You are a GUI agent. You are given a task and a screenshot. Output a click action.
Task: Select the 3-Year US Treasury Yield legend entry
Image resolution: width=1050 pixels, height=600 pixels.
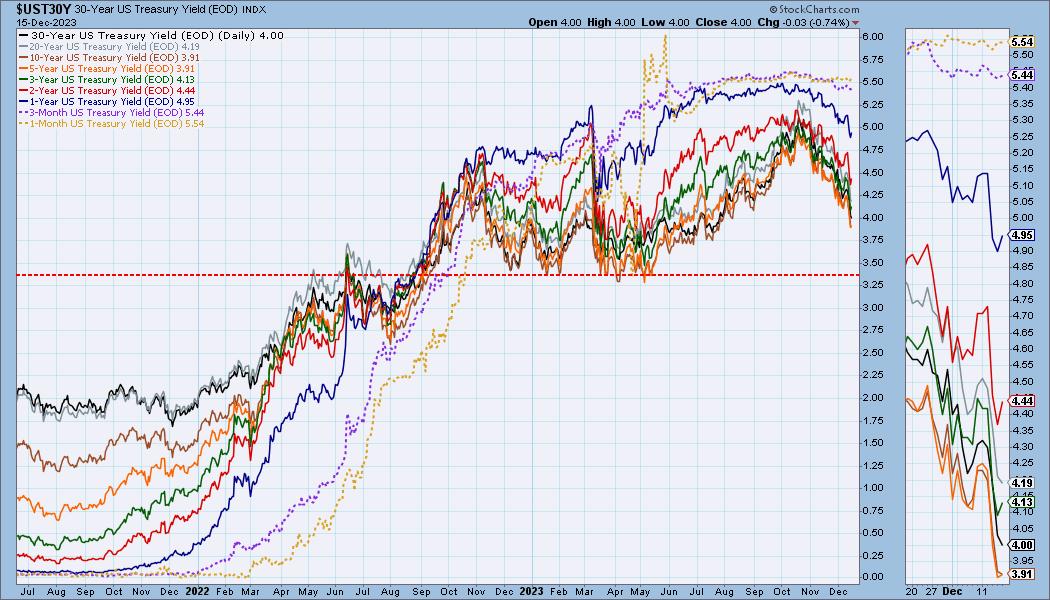pos(107,80)
